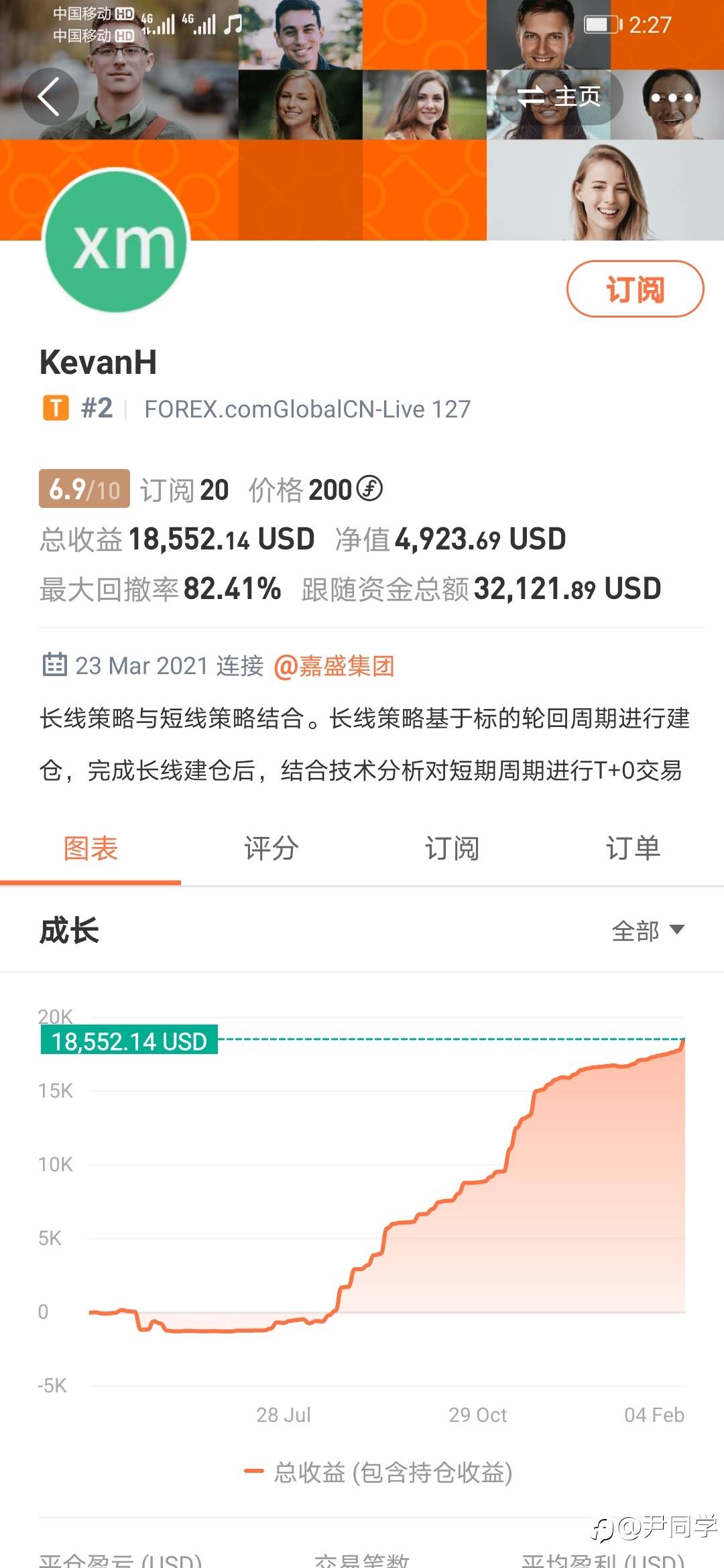Tap the dropdown arrow next to 全部
The height and width of the screenshot is (1568, 724).
pyautogui.click(x=677, y=929)
